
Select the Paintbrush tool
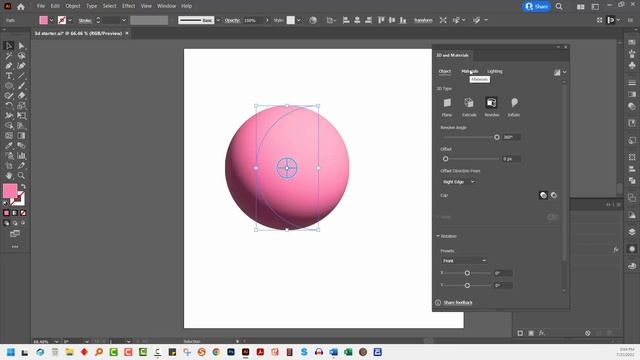(x=21, y=86)
